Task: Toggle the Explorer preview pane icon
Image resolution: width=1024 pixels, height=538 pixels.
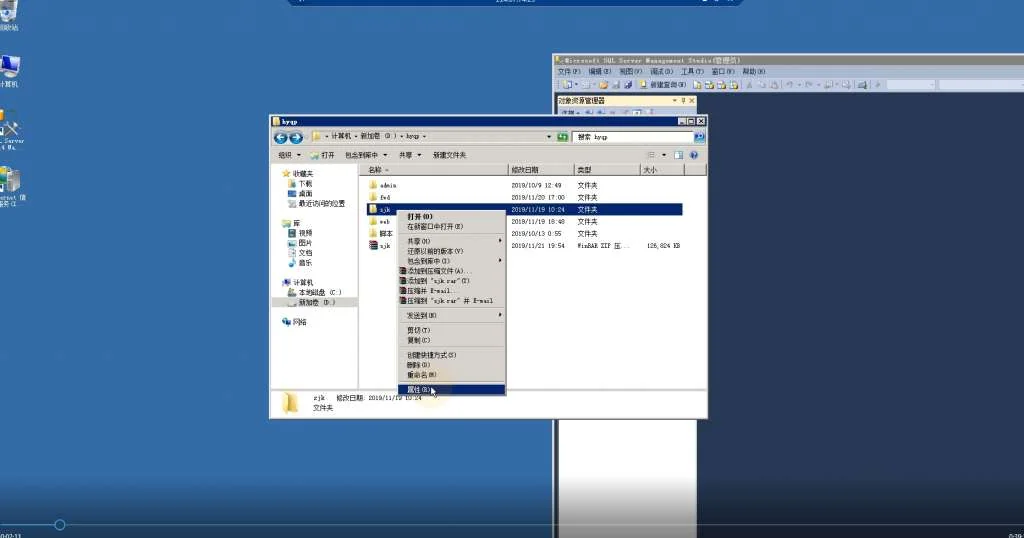Action: [x=678, y=155]
